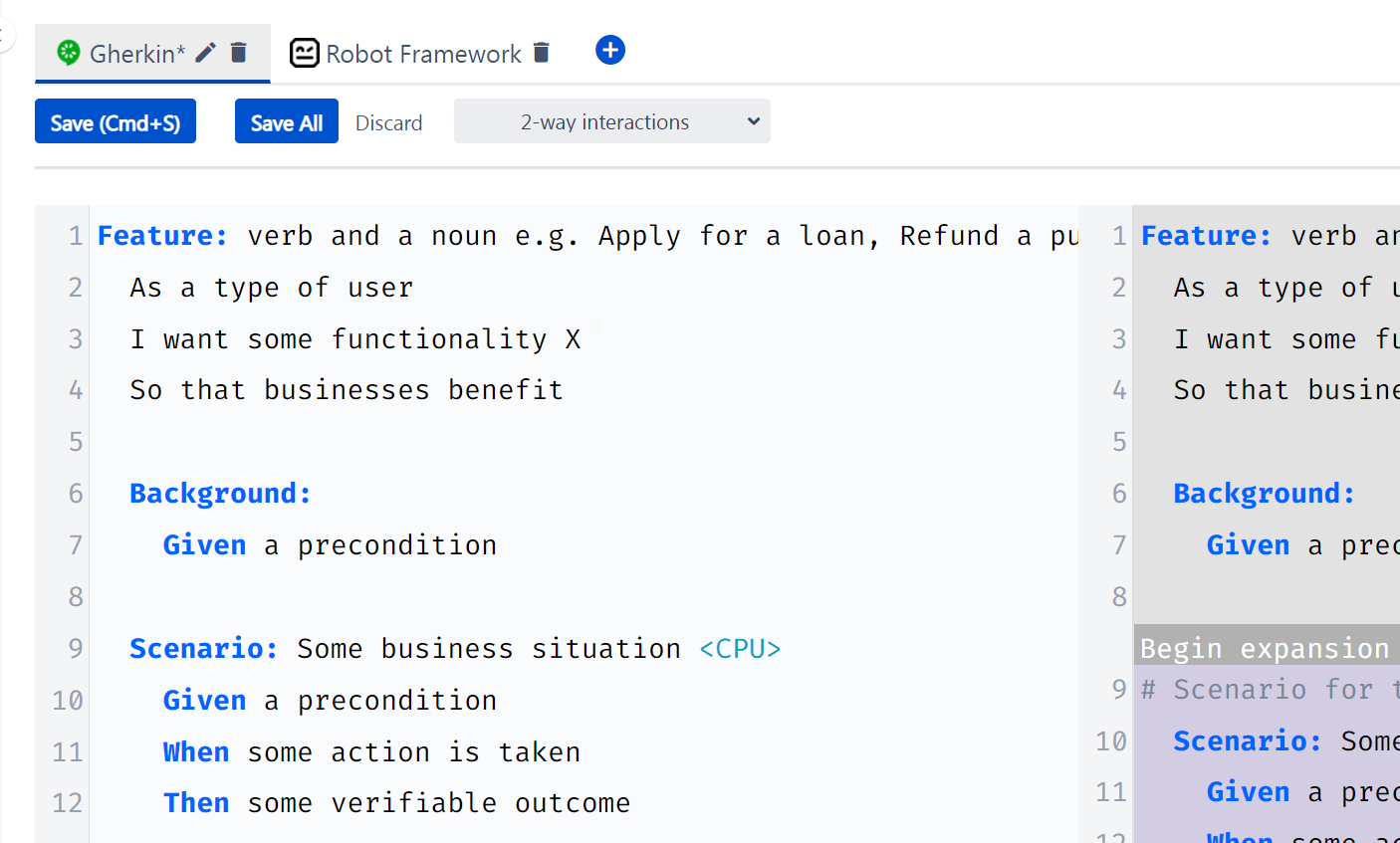Save the script with Save (Cmd+S)
The height and width of the screenshot is (843, 1400).
pos(116,121)
